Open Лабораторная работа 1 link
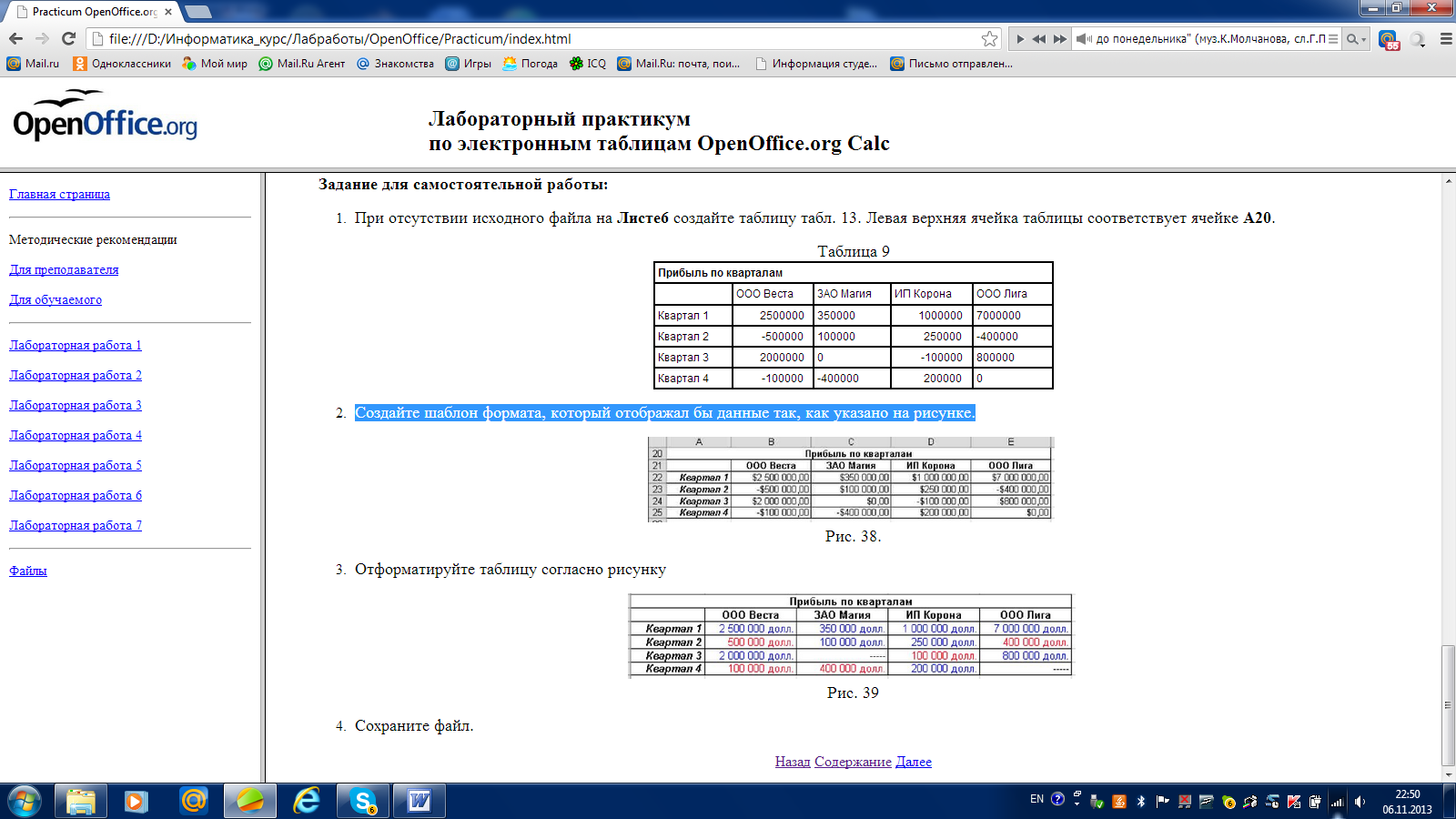Screen dimensions: 1456x819 [x=76, y=345]
